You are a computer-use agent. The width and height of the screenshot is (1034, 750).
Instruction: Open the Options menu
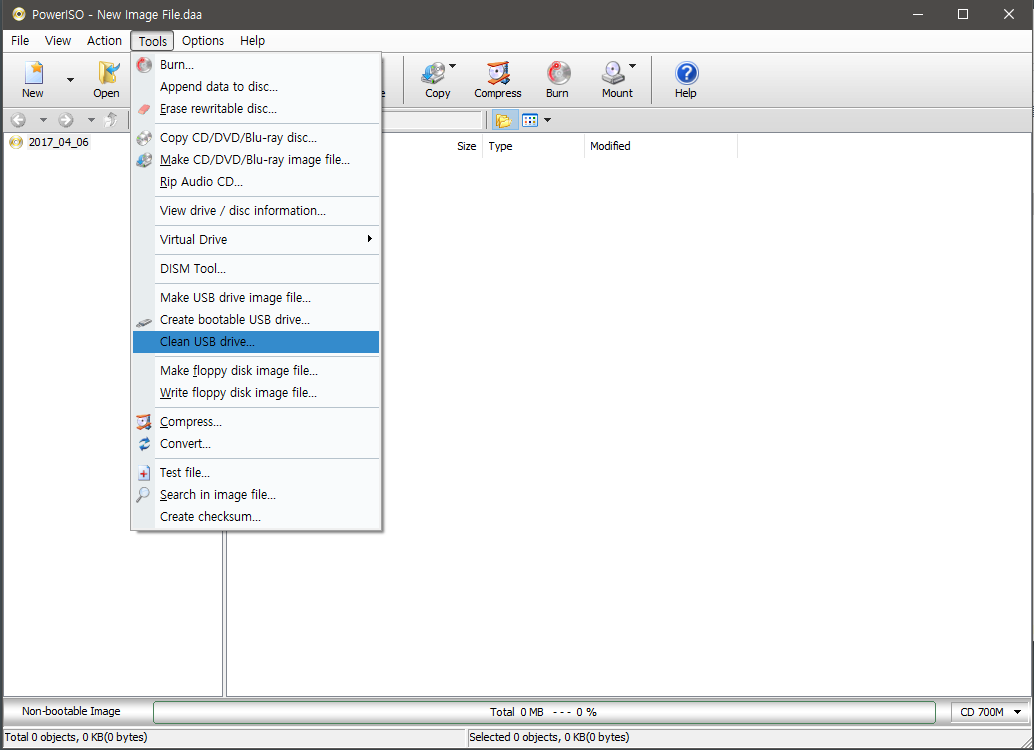point(203,41)
